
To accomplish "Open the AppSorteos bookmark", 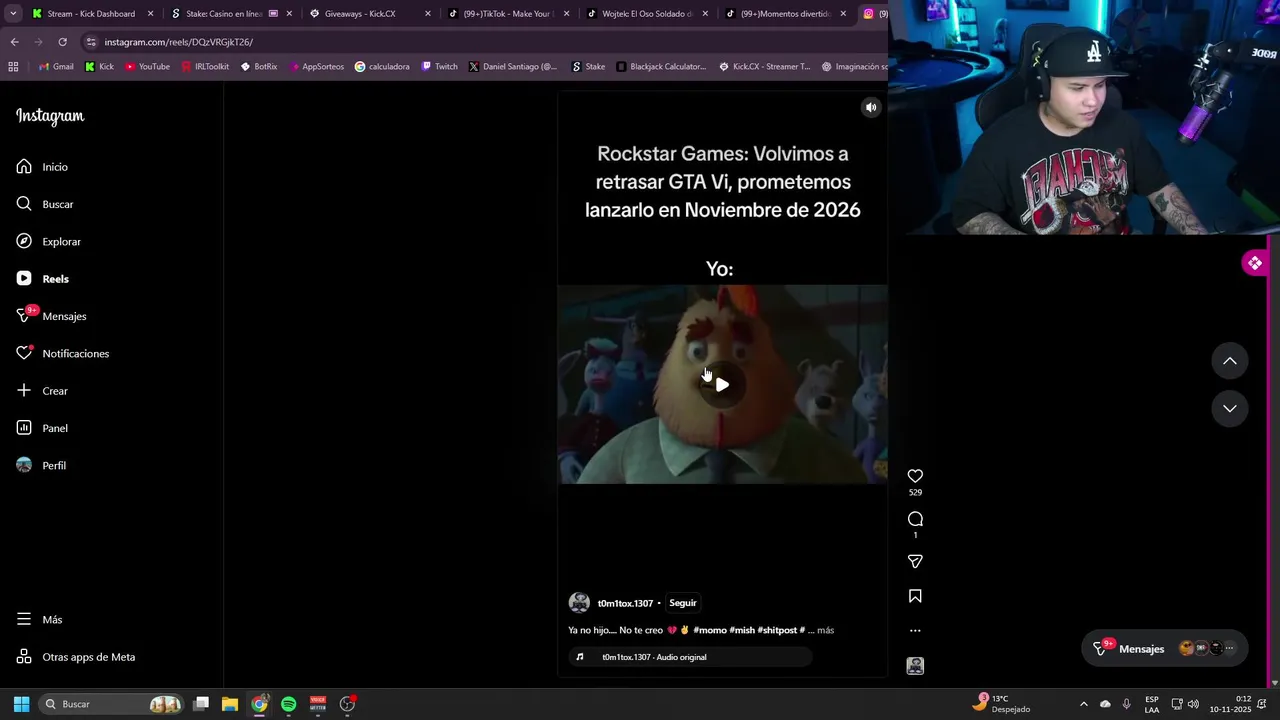I will 316,67.
